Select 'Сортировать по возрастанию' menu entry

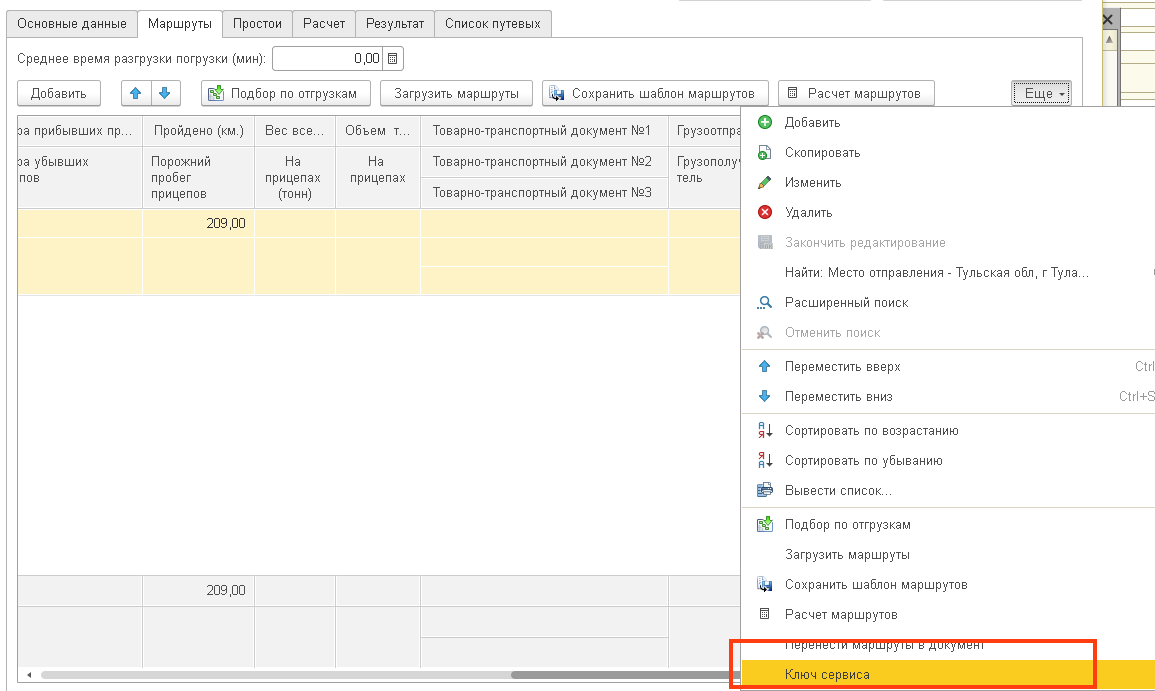tap(871, 431)
